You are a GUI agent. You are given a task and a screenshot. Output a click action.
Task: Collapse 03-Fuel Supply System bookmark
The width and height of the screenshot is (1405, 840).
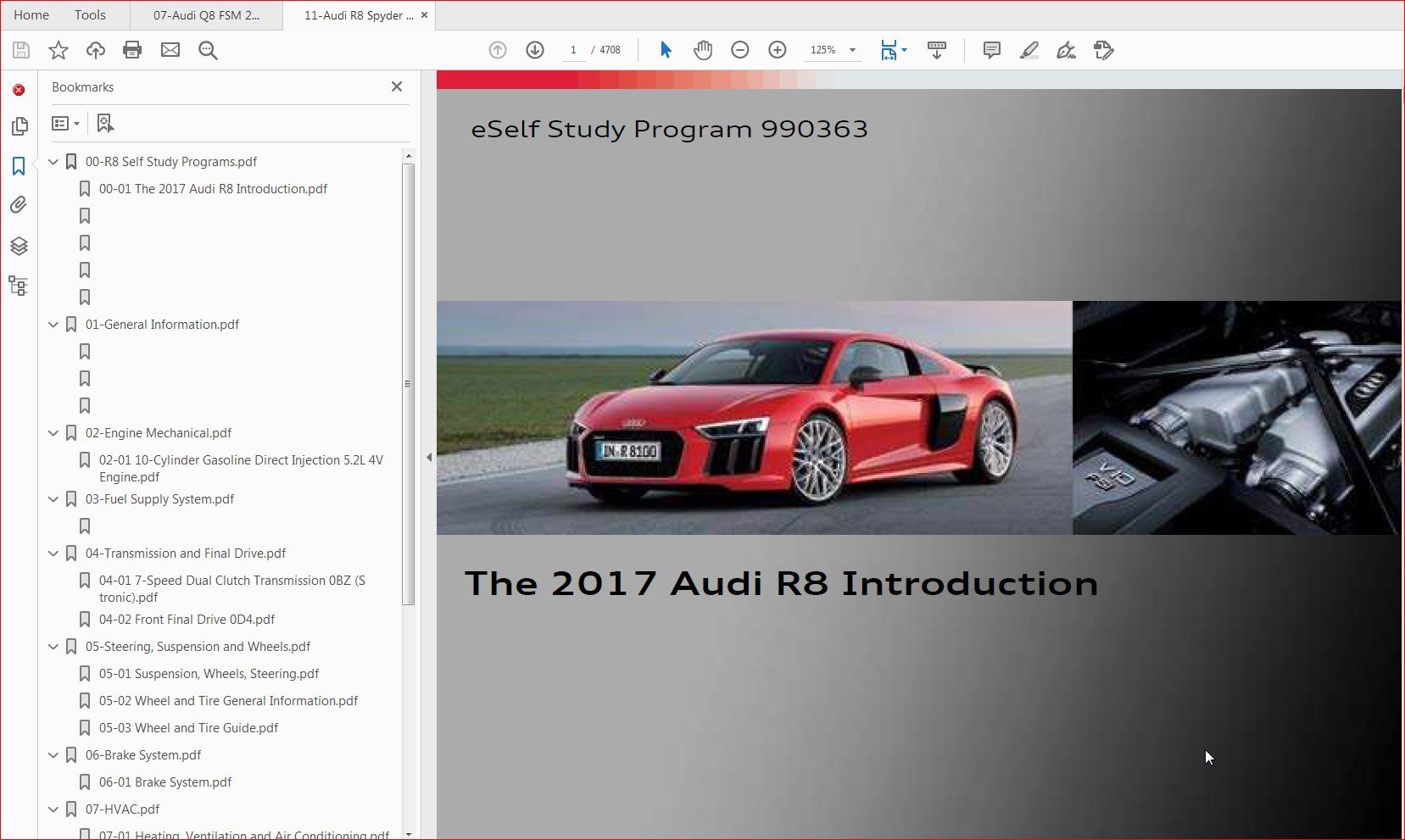(53, 499)
